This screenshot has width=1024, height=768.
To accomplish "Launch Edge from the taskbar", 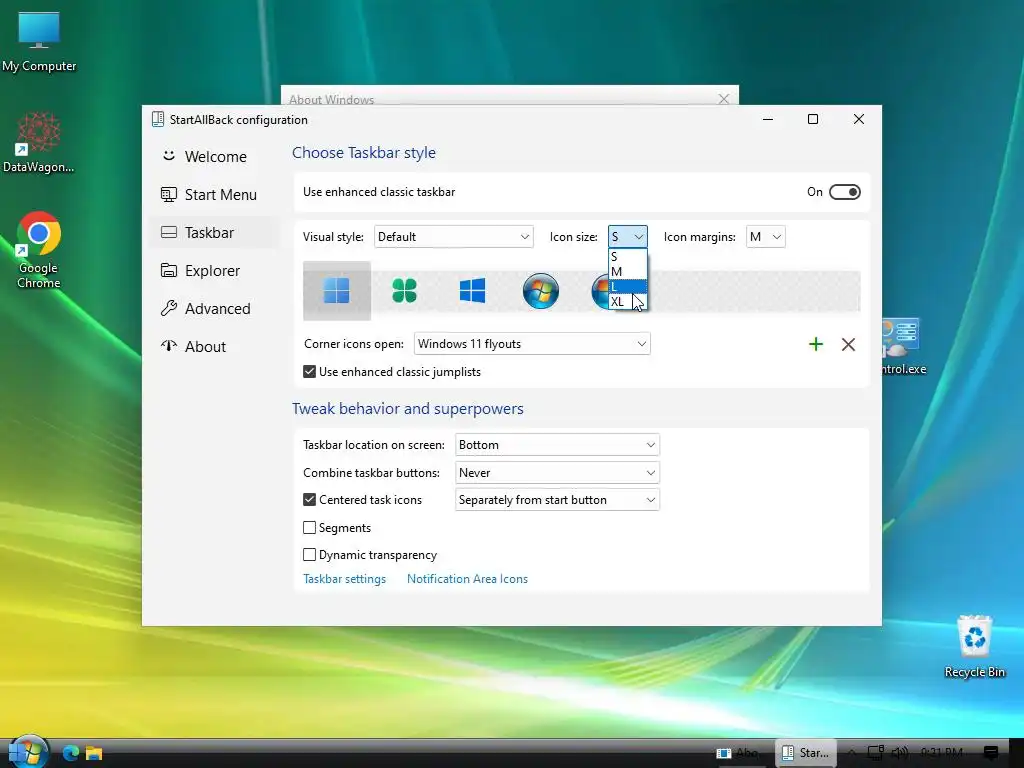I will point(71,753).
